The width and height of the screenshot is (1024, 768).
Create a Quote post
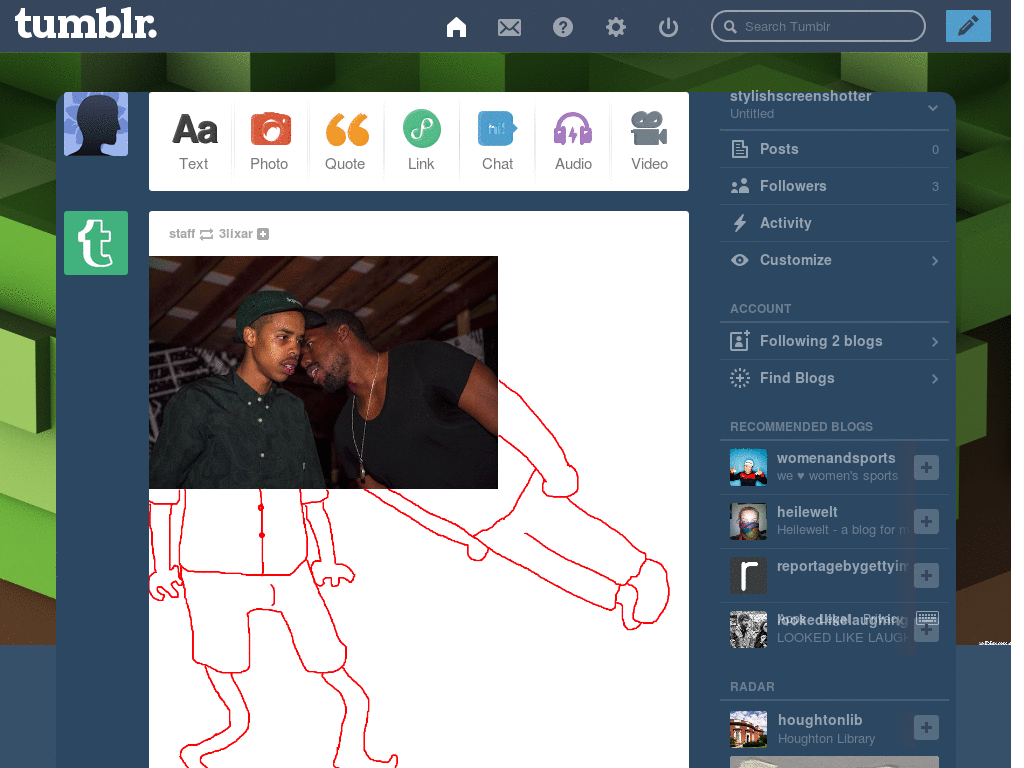[345, 140]
